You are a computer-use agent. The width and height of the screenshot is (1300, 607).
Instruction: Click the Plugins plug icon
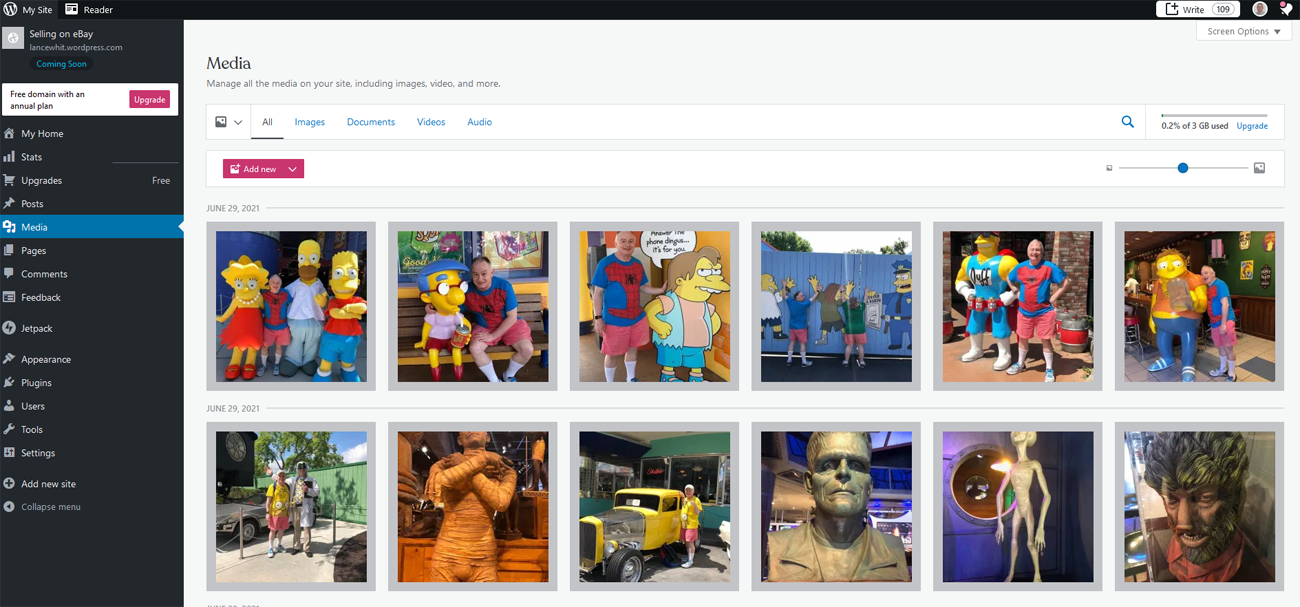[x=9, y=382]
